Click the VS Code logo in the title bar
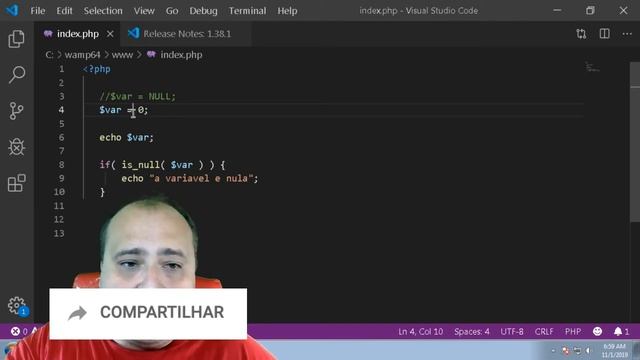640x360 pixels. [x=12, y=10]
